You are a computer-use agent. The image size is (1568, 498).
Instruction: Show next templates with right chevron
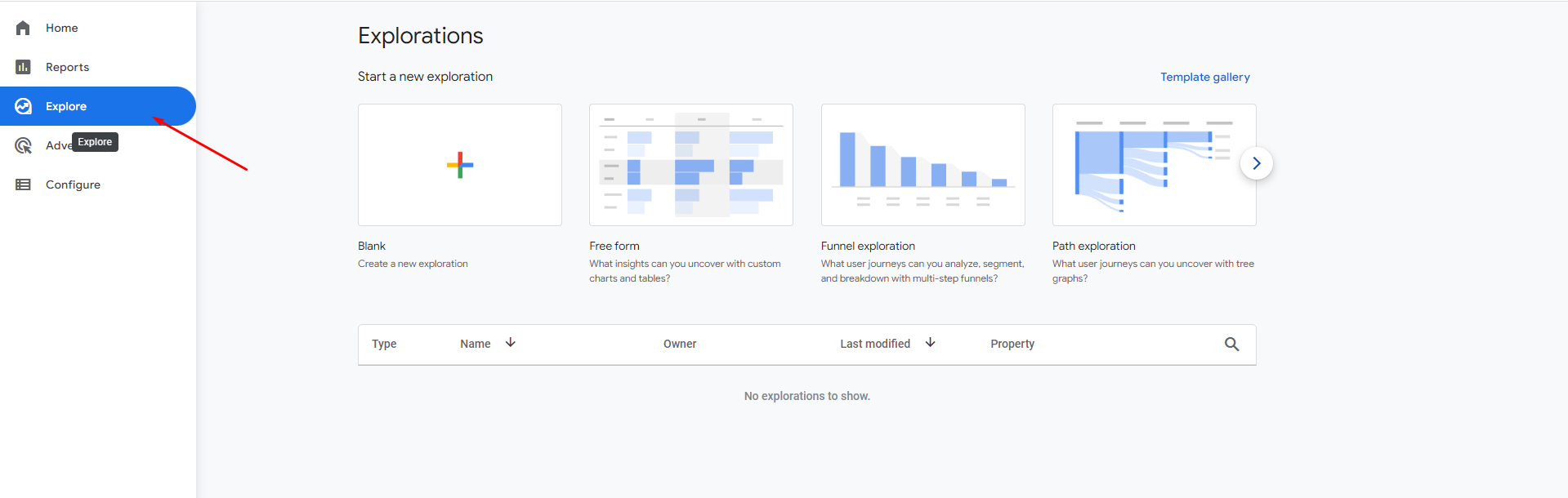point(1257,163)
